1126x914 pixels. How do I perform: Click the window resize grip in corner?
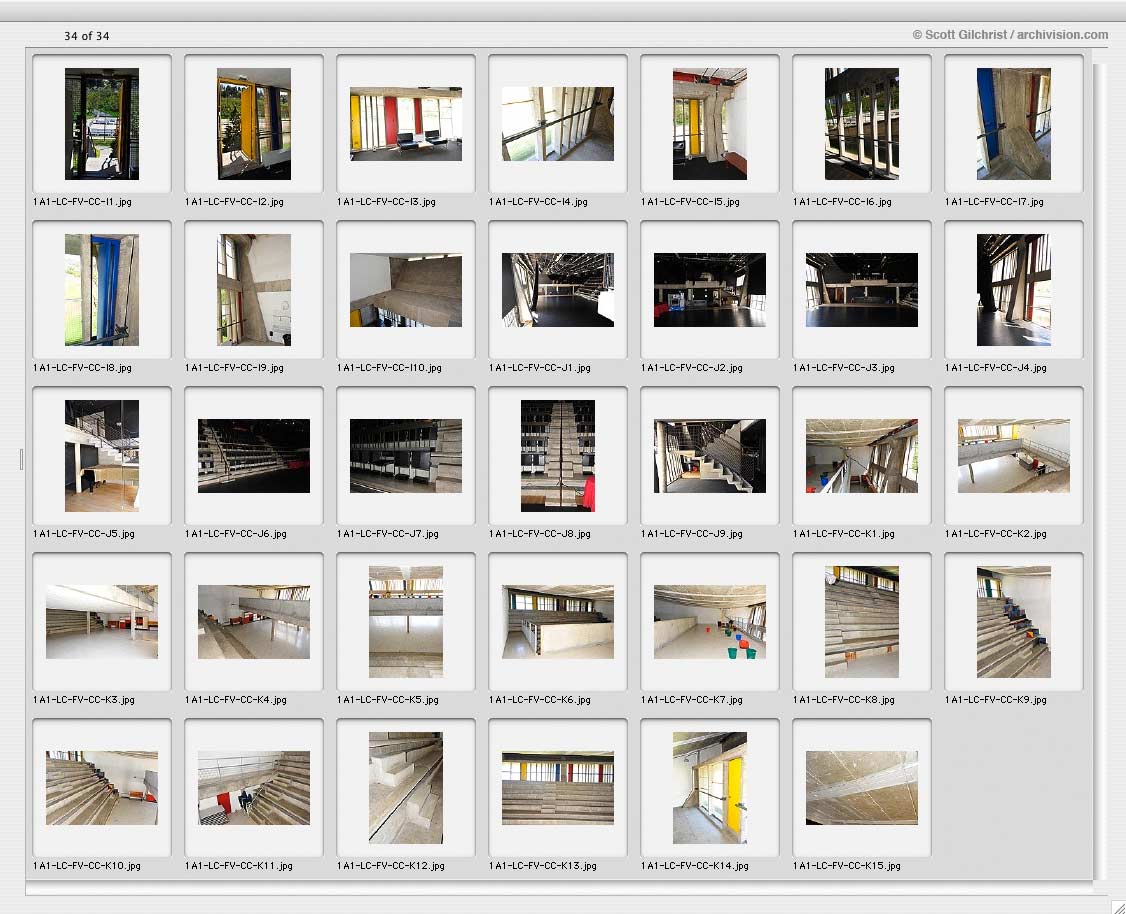[x=1118, y=906]
